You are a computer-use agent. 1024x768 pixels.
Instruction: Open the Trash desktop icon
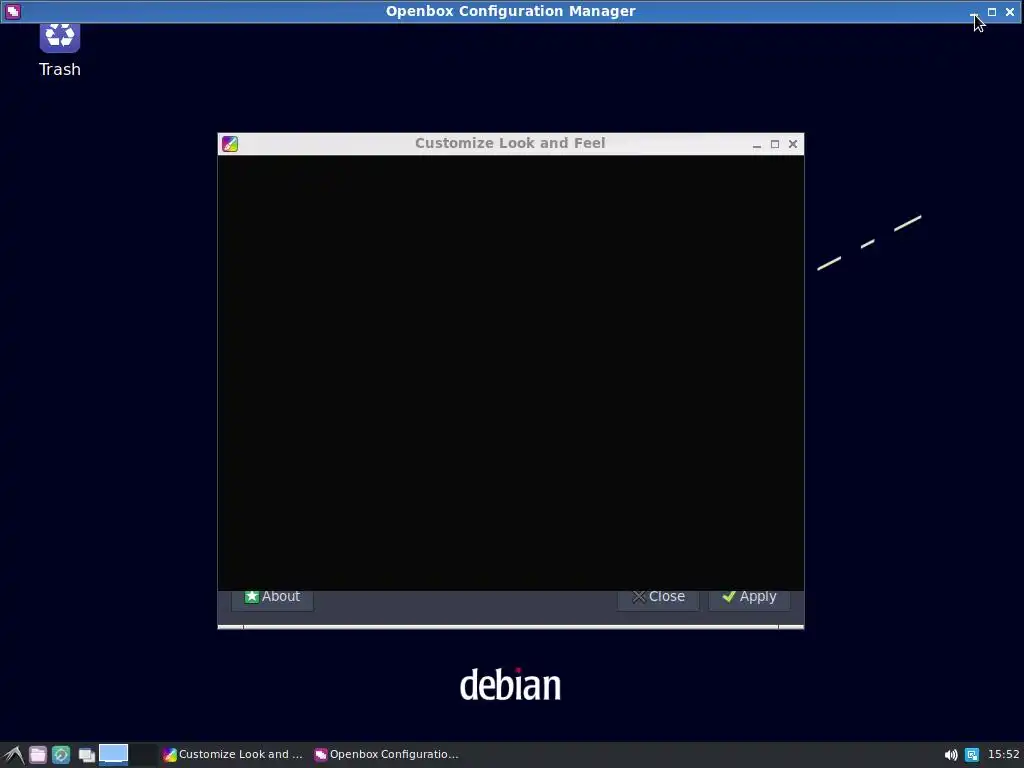pyautogui.click(x=59, y=51)
